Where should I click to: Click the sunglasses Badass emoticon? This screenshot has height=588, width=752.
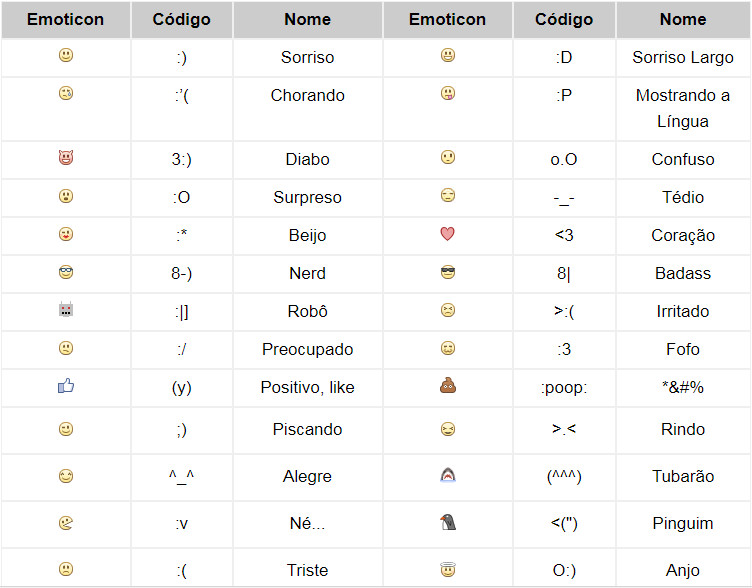tap(447, 272)
